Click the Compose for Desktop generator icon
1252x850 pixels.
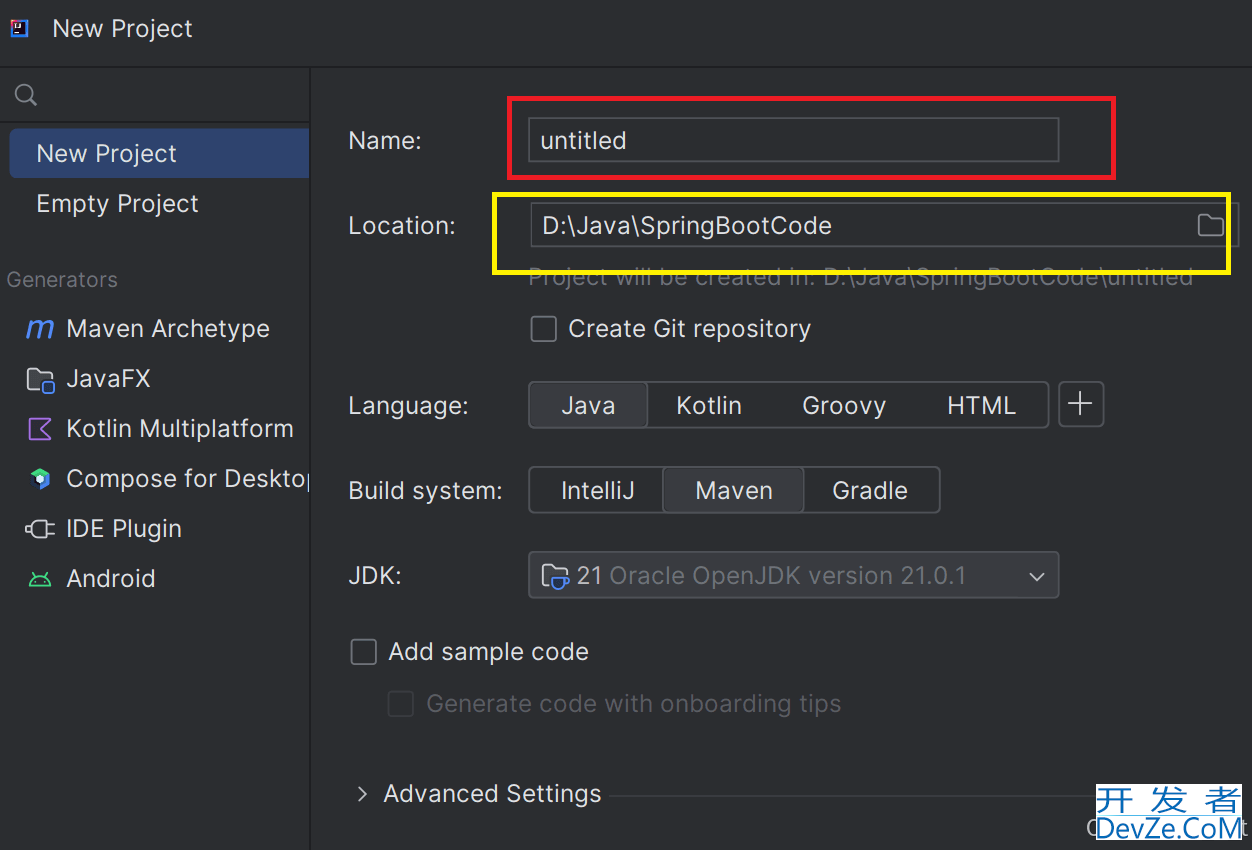(40, 479)
